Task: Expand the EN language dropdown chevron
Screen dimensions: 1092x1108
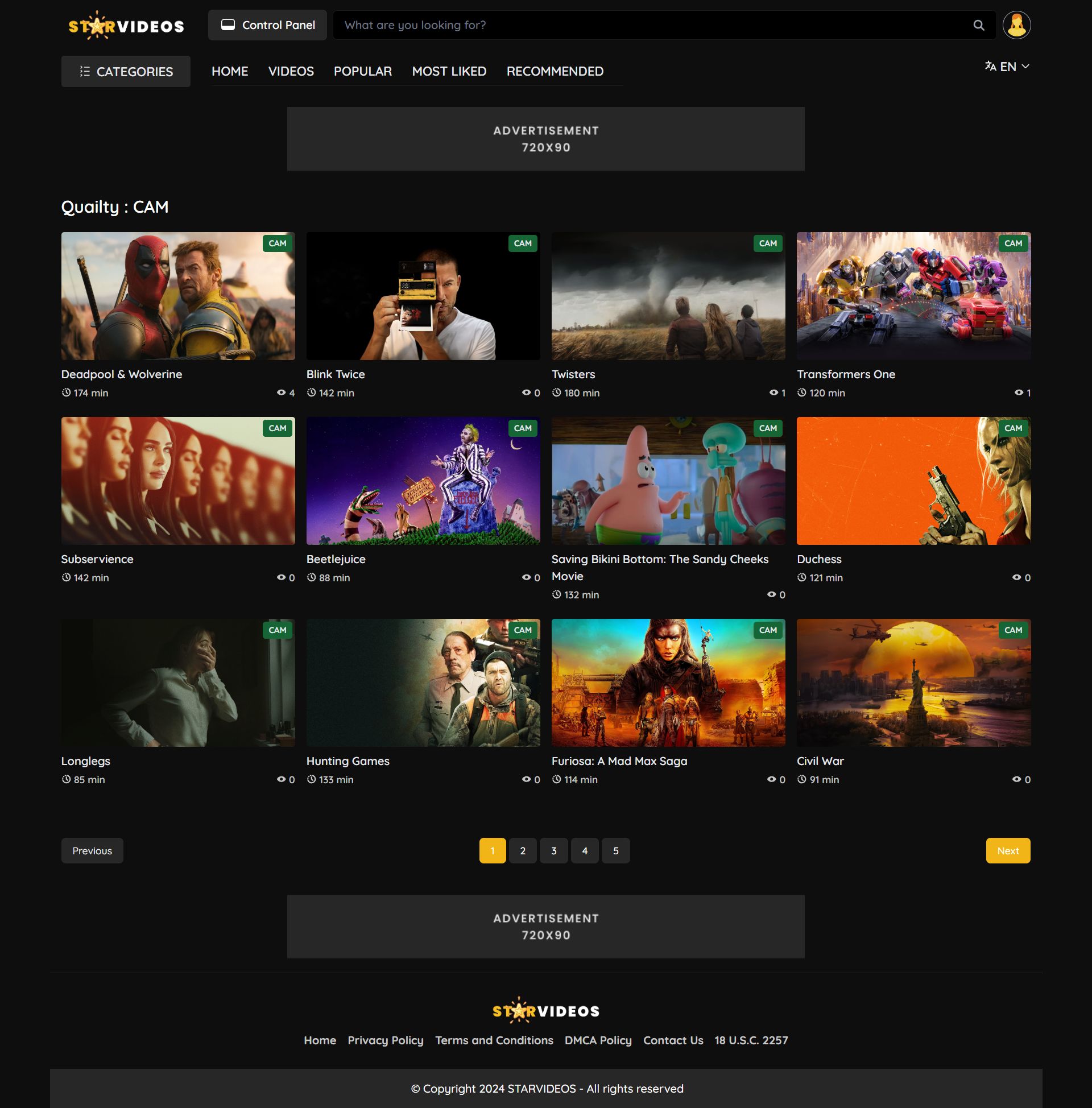Action: 1025,67
